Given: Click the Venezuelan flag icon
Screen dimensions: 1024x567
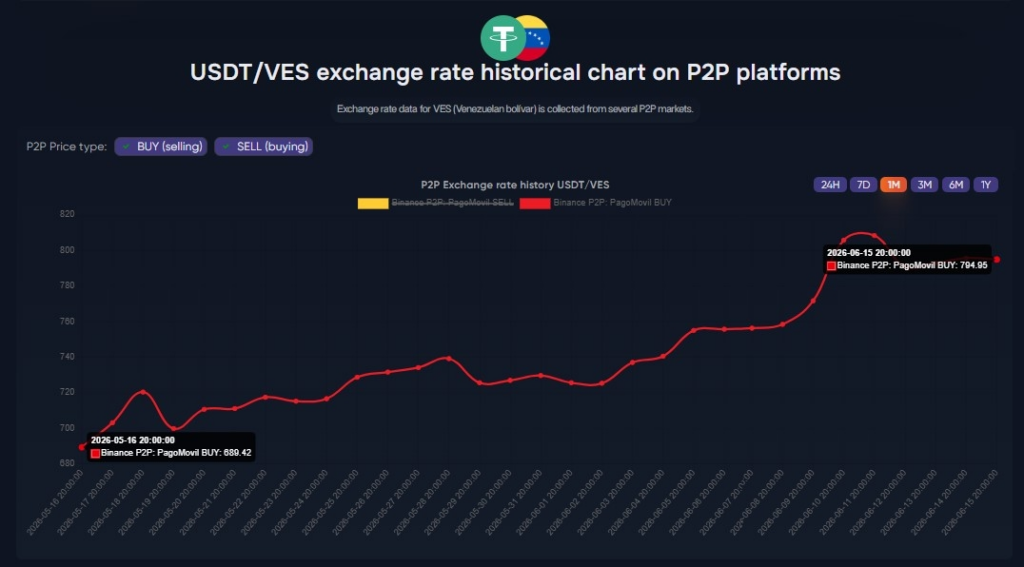Looking at the screenshot, I should (537, 38).
